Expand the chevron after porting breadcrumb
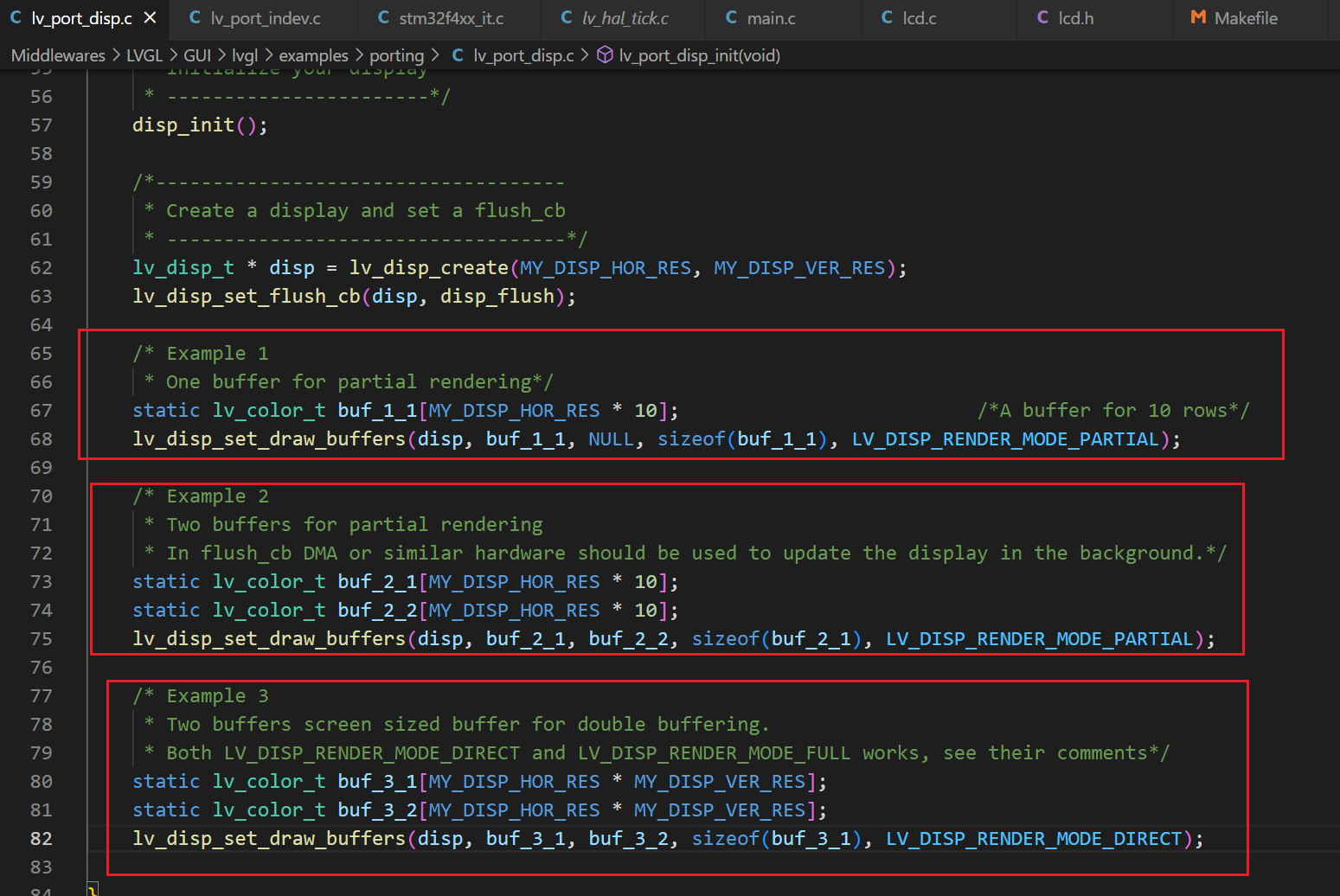 coord(434,55)
